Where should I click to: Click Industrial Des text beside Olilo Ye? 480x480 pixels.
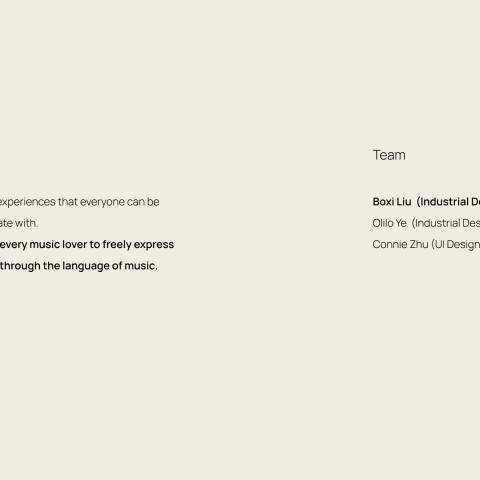446,223
